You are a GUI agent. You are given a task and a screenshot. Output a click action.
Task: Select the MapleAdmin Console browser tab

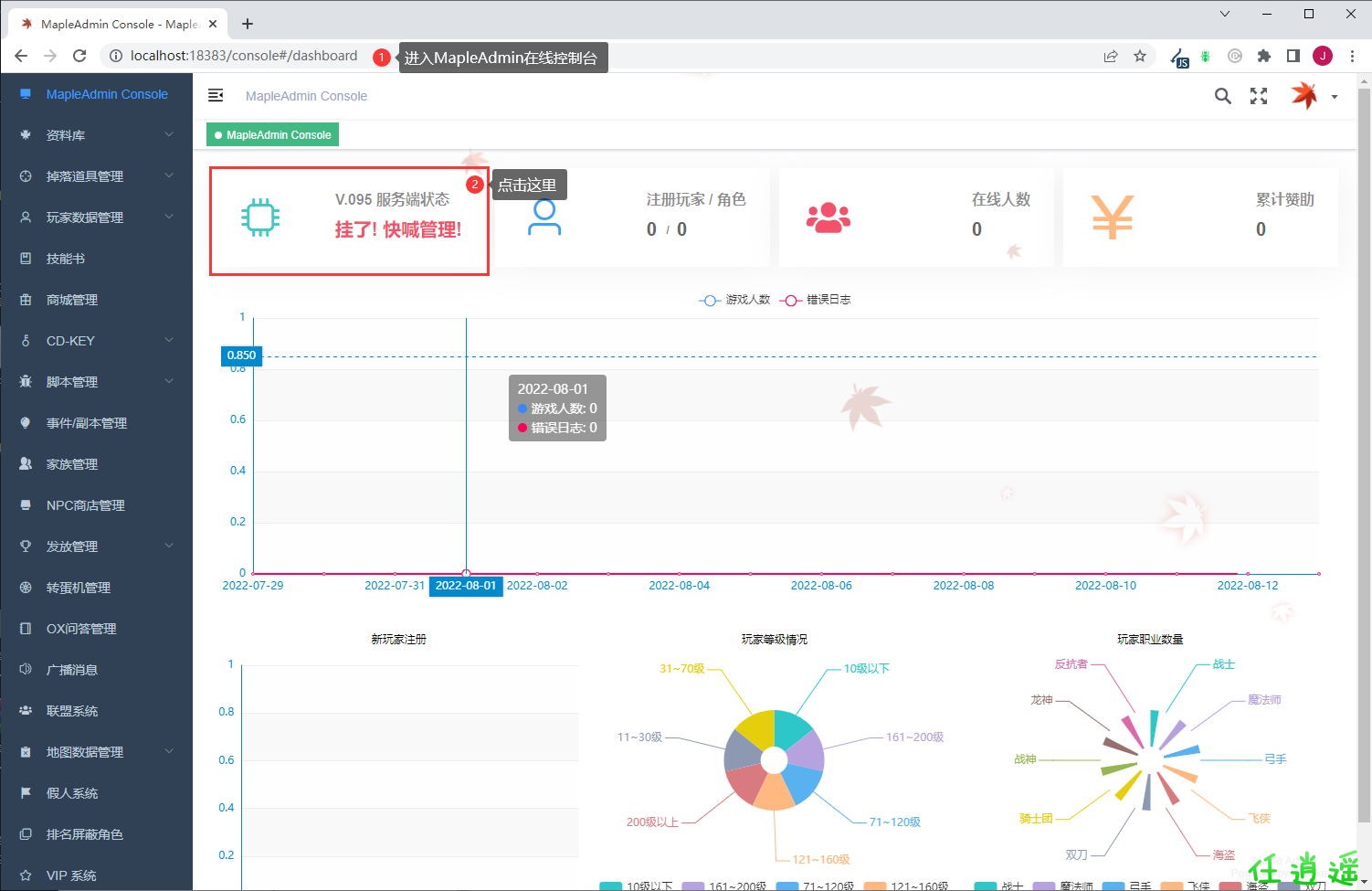(x=118, y=24)
